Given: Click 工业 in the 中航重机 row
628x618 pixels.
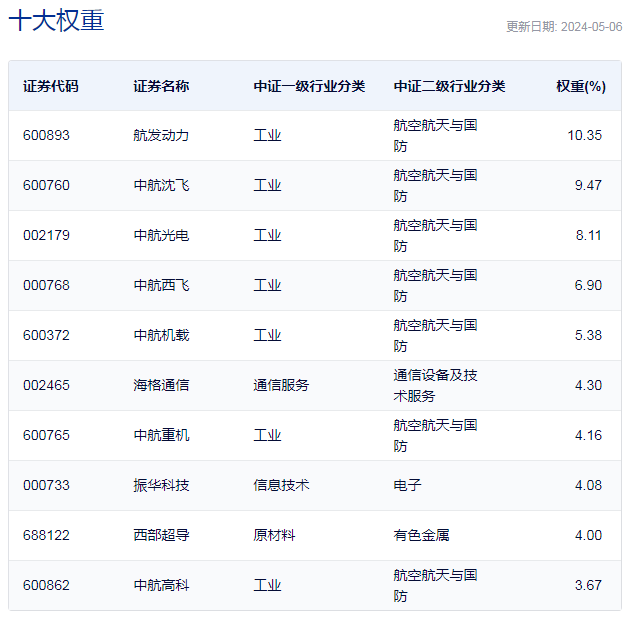Looking at the screenshot, I should 267,435.
